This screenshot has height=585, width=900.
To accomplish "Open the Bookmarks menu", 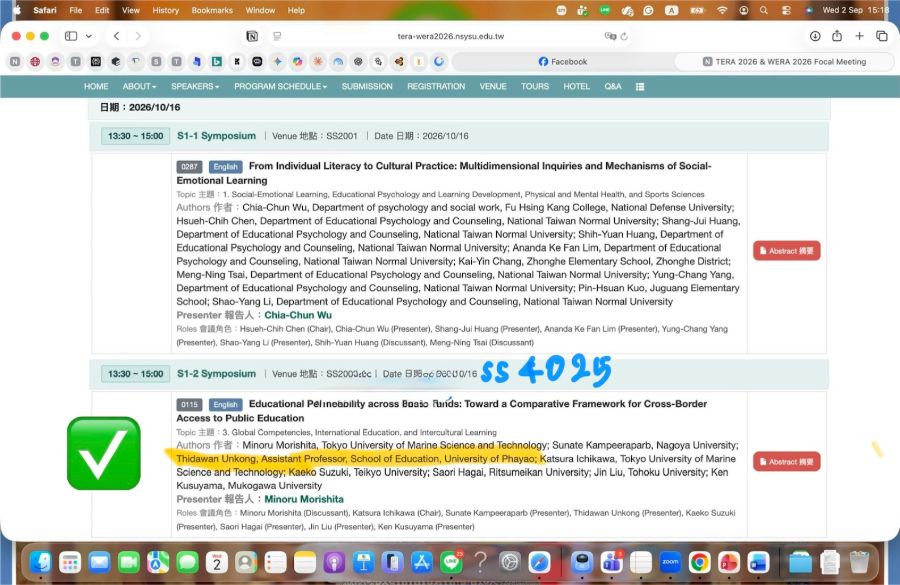I will 212,10.
